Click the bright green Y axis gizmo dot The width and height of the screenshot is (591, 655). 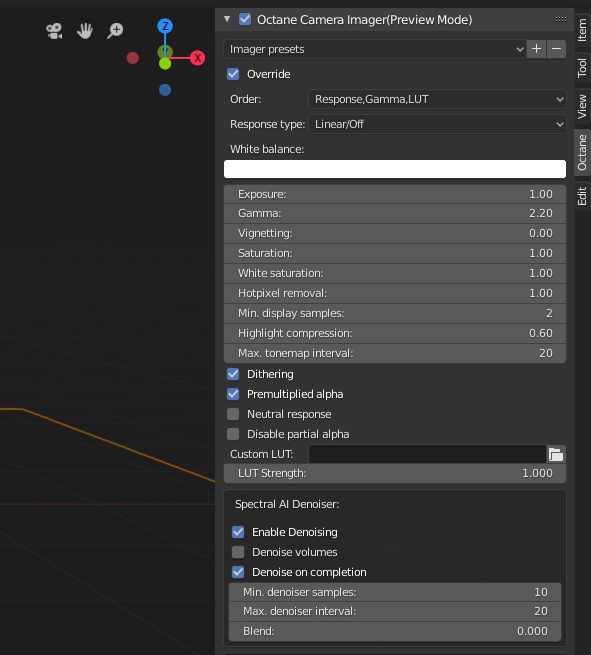[165, 64]
